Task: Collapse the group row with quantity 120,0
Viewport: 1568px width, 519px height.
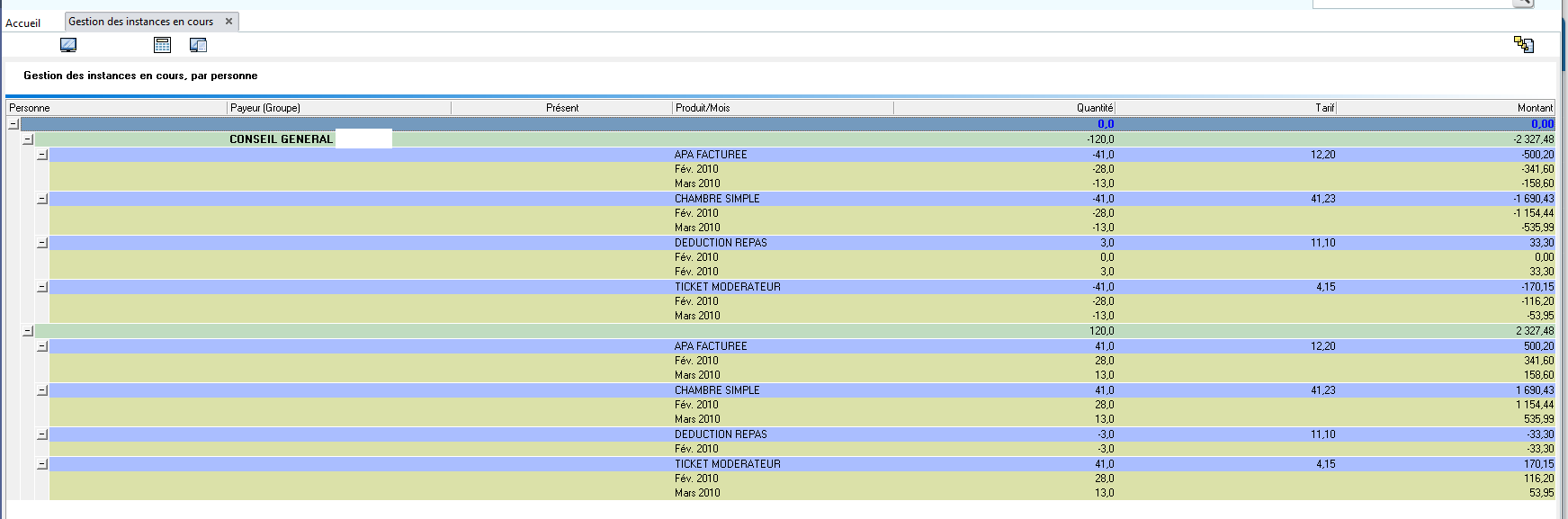Action: coord(28,331)
